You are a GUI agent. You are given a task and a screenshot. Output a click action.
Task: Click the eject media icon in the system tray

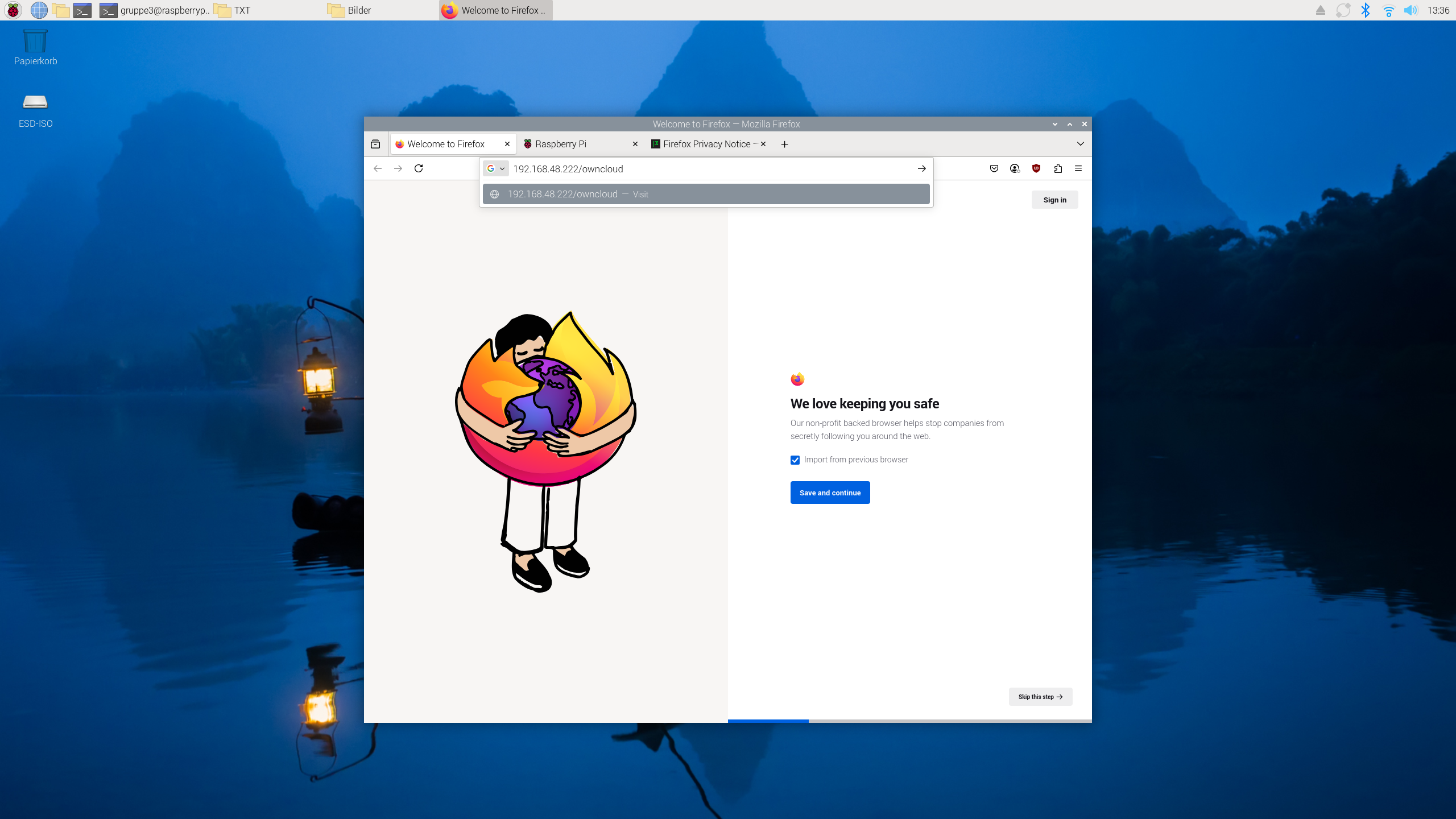pos(1321,10)
